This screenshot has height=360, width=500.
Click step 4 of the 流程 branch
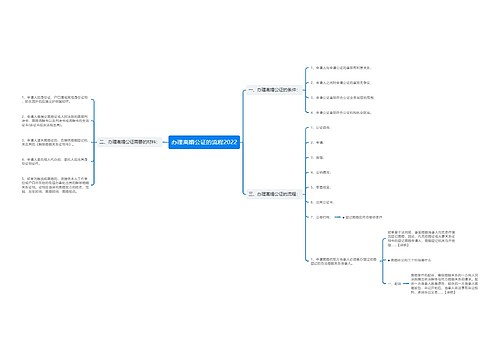pos(321,172)
